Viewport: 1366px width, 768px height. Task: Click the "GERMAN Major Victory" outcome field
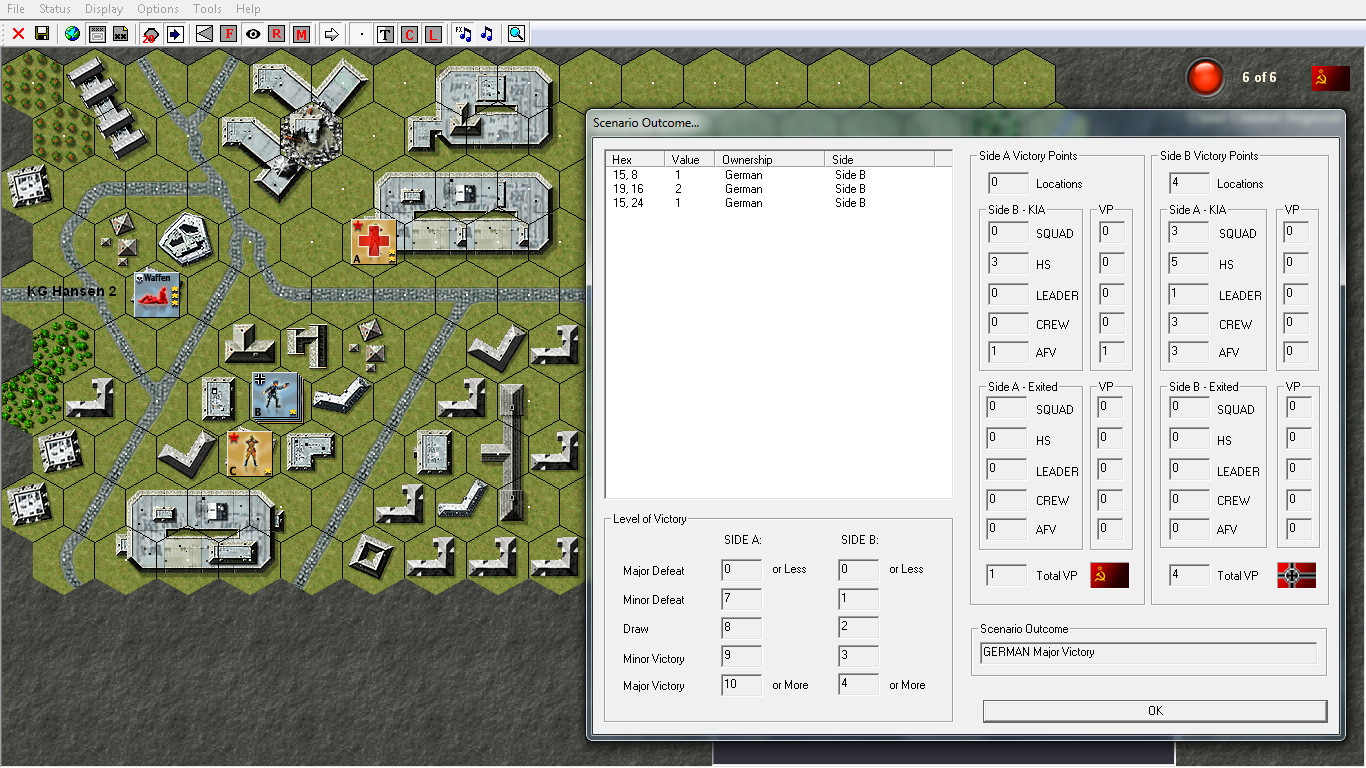[1148, 652]
